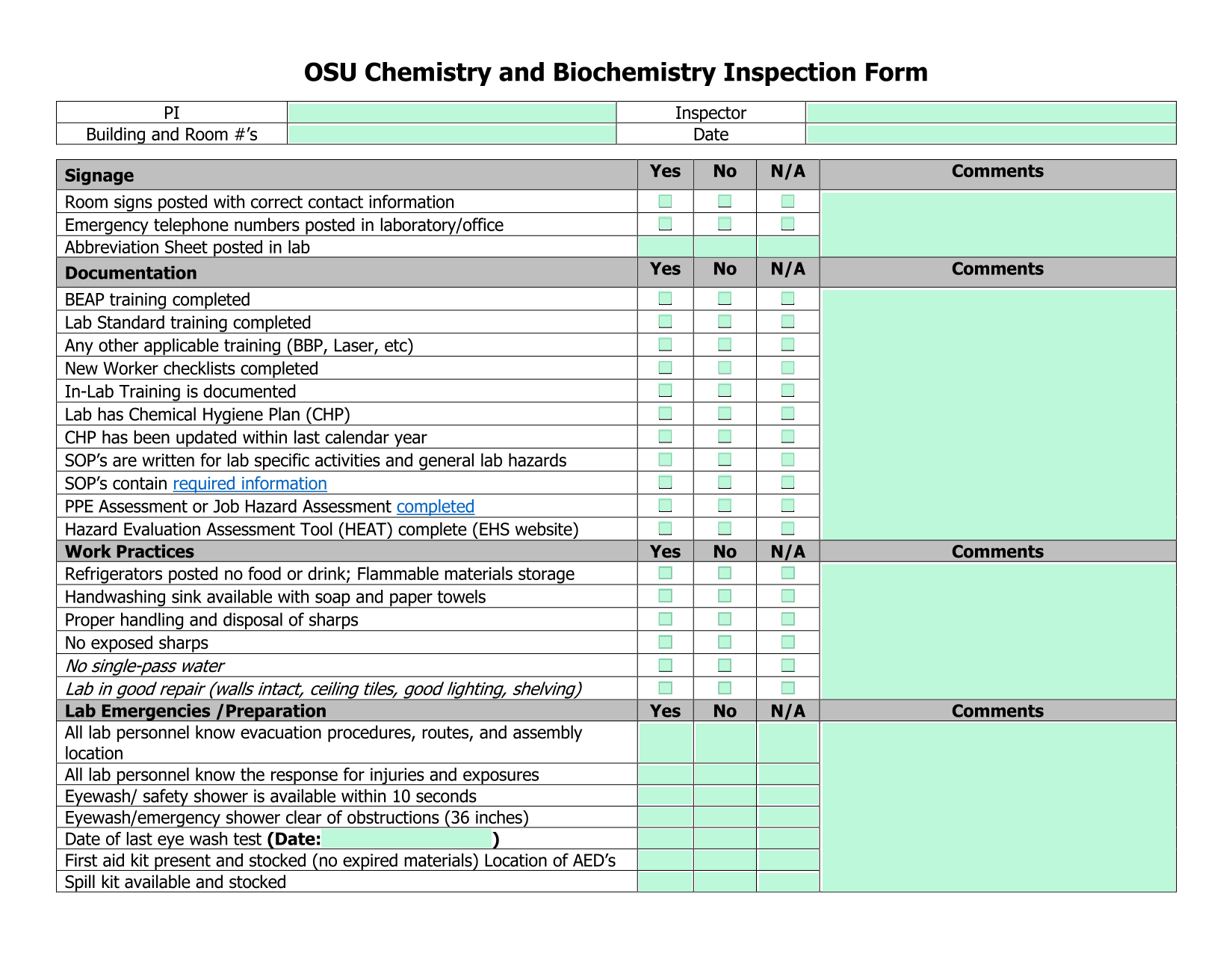This screenshot has width=1232, height=953.
Task: Mark N/A for No single-pass water
Action: 787,666
